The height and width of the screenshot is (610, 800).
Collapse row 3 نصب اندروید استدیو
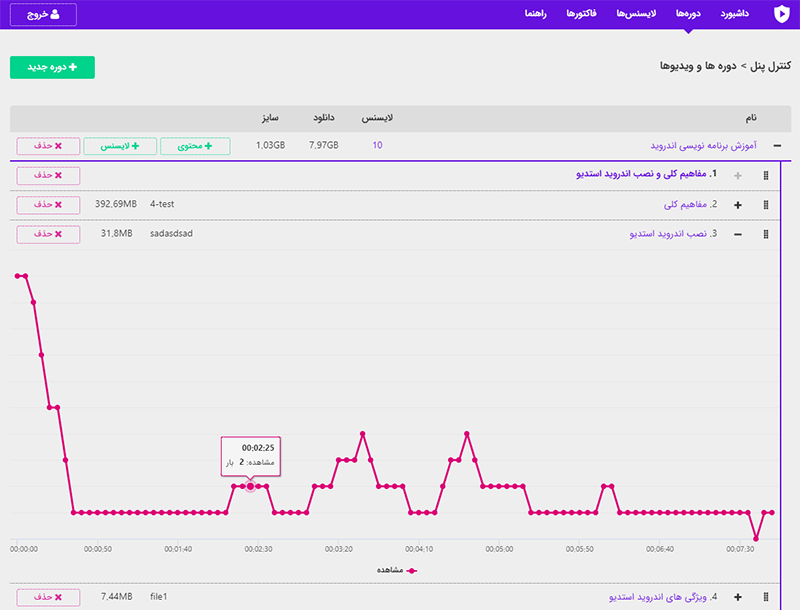tap(738, 235)
